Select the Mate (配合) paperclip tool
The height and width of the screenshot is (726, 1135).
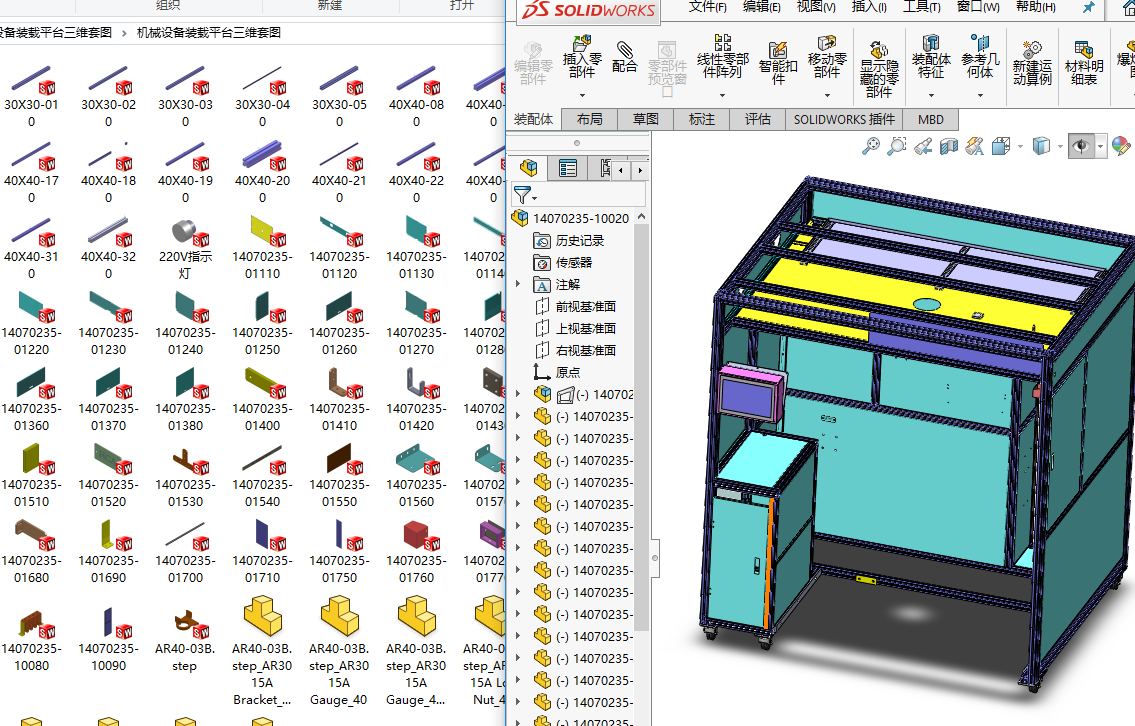pyautogui.click(x=625, y=56)
